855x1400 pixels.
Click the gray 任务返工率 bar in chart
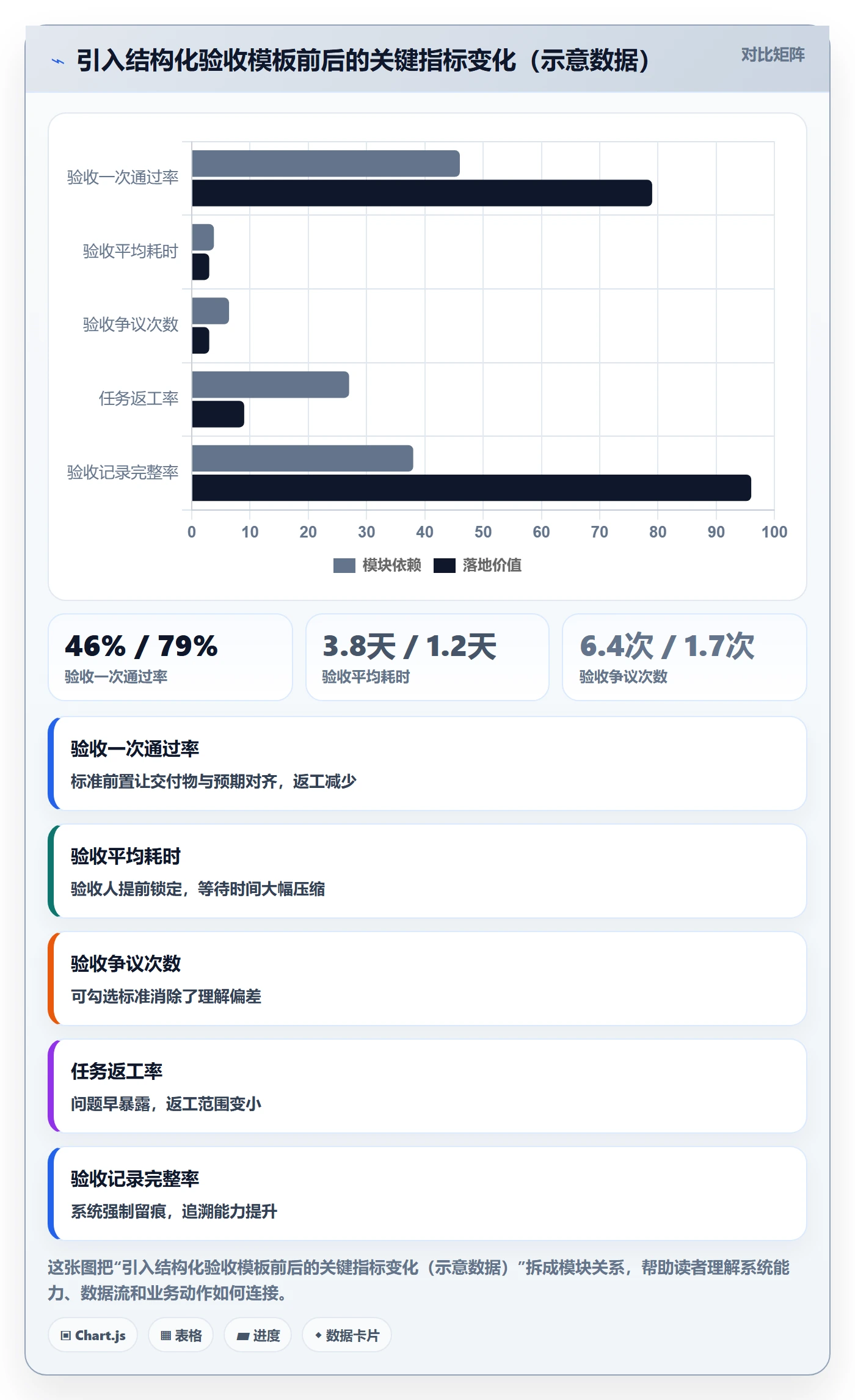[271, 385]
